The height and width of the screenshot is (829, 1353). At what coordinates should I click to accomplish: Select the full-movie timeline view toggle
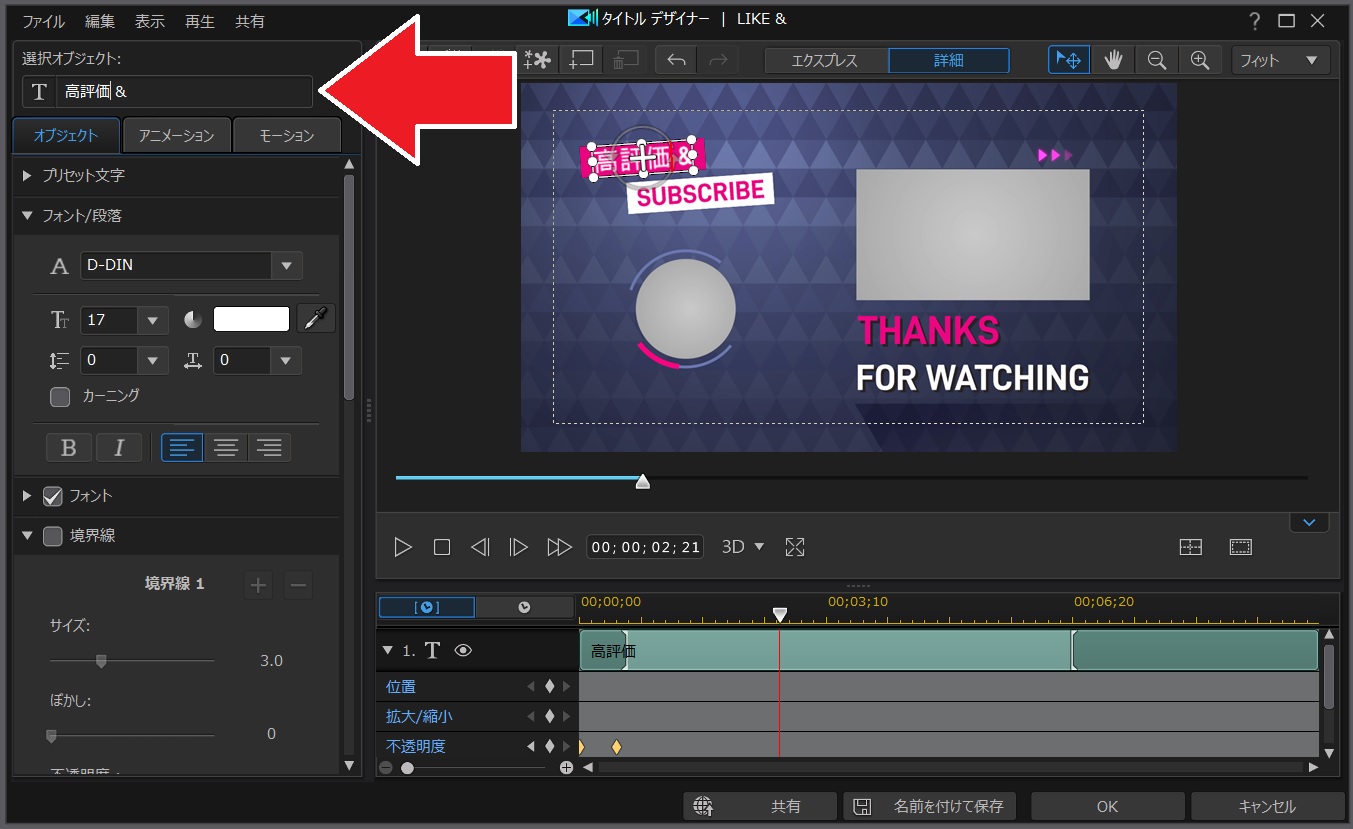(x=524, y=607)
